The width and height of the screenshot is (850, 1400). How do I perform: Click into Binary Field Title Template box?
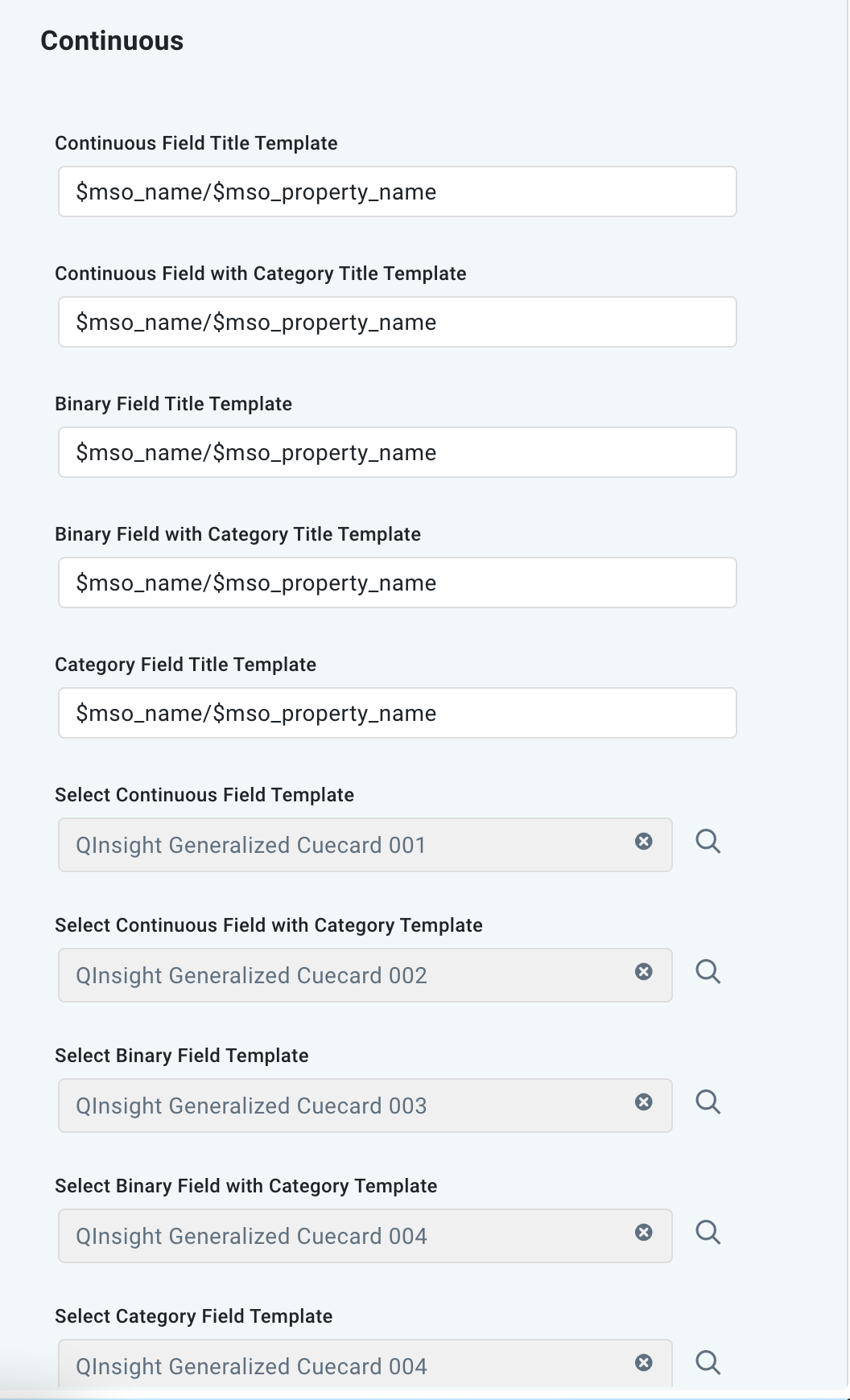click(x=397, y=452)
